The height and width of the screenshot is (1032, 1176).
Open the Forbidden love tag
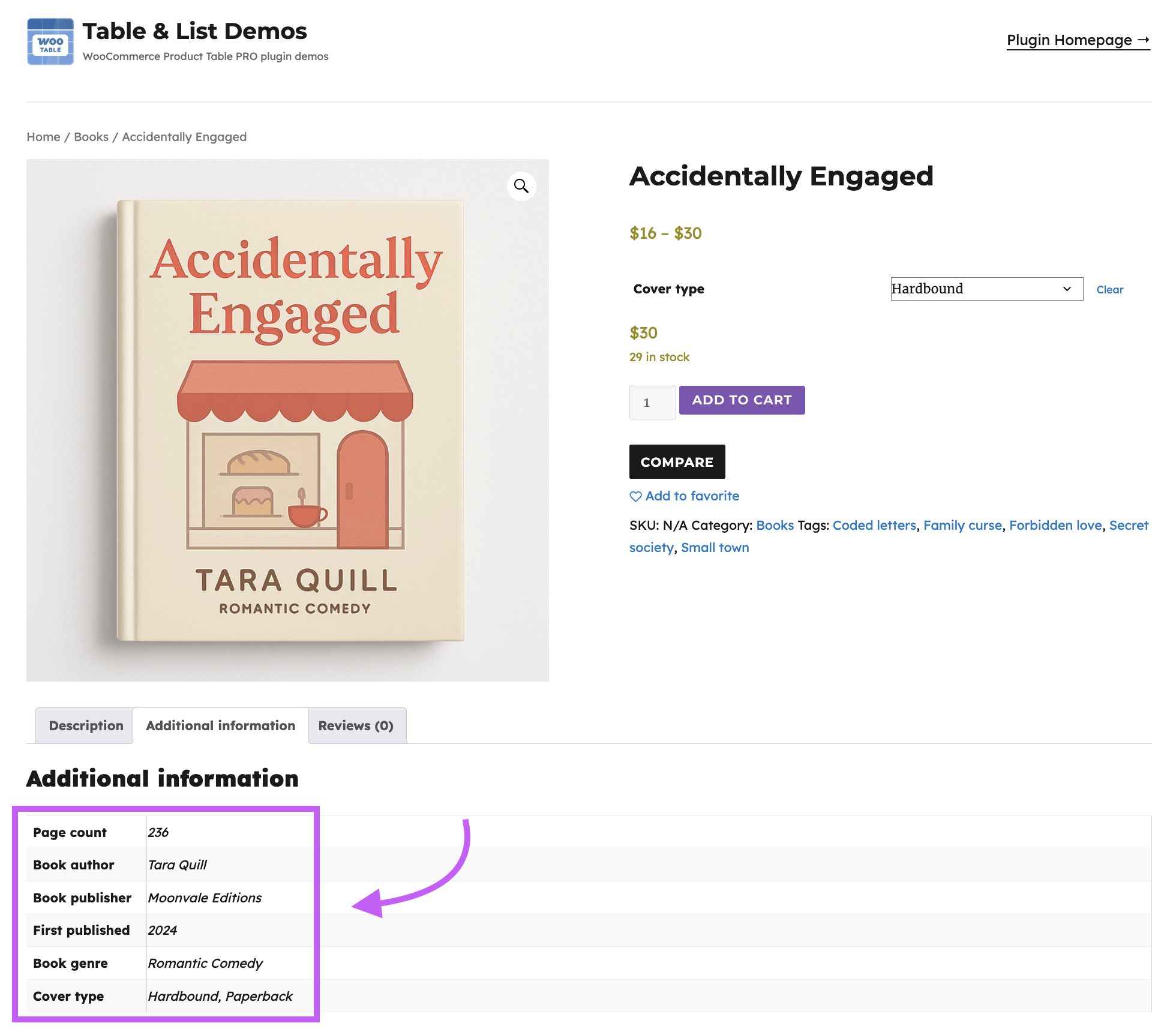click(1055, 525)
